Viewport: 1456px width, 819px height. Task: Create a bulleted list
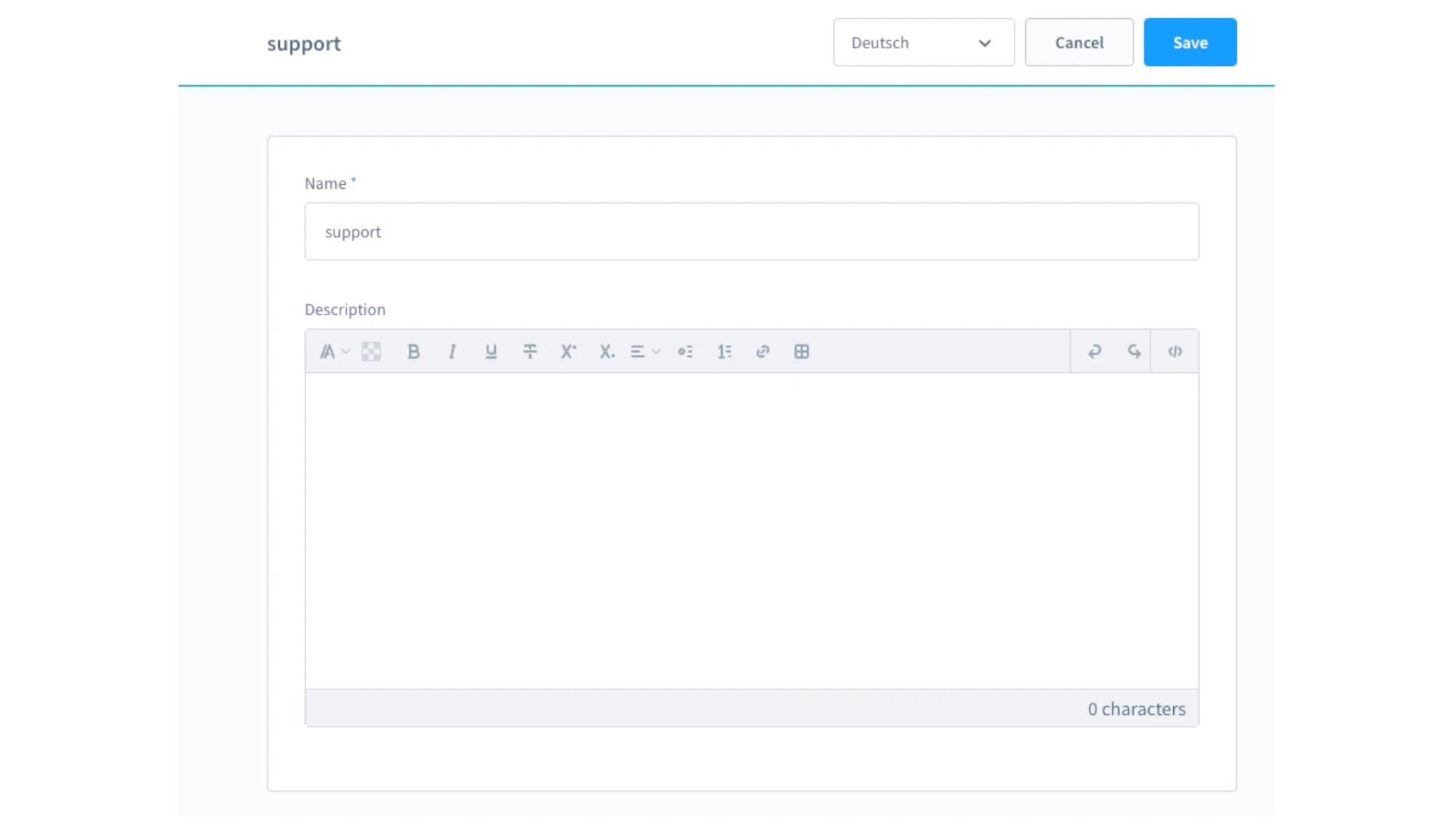[x=686, y=351]
